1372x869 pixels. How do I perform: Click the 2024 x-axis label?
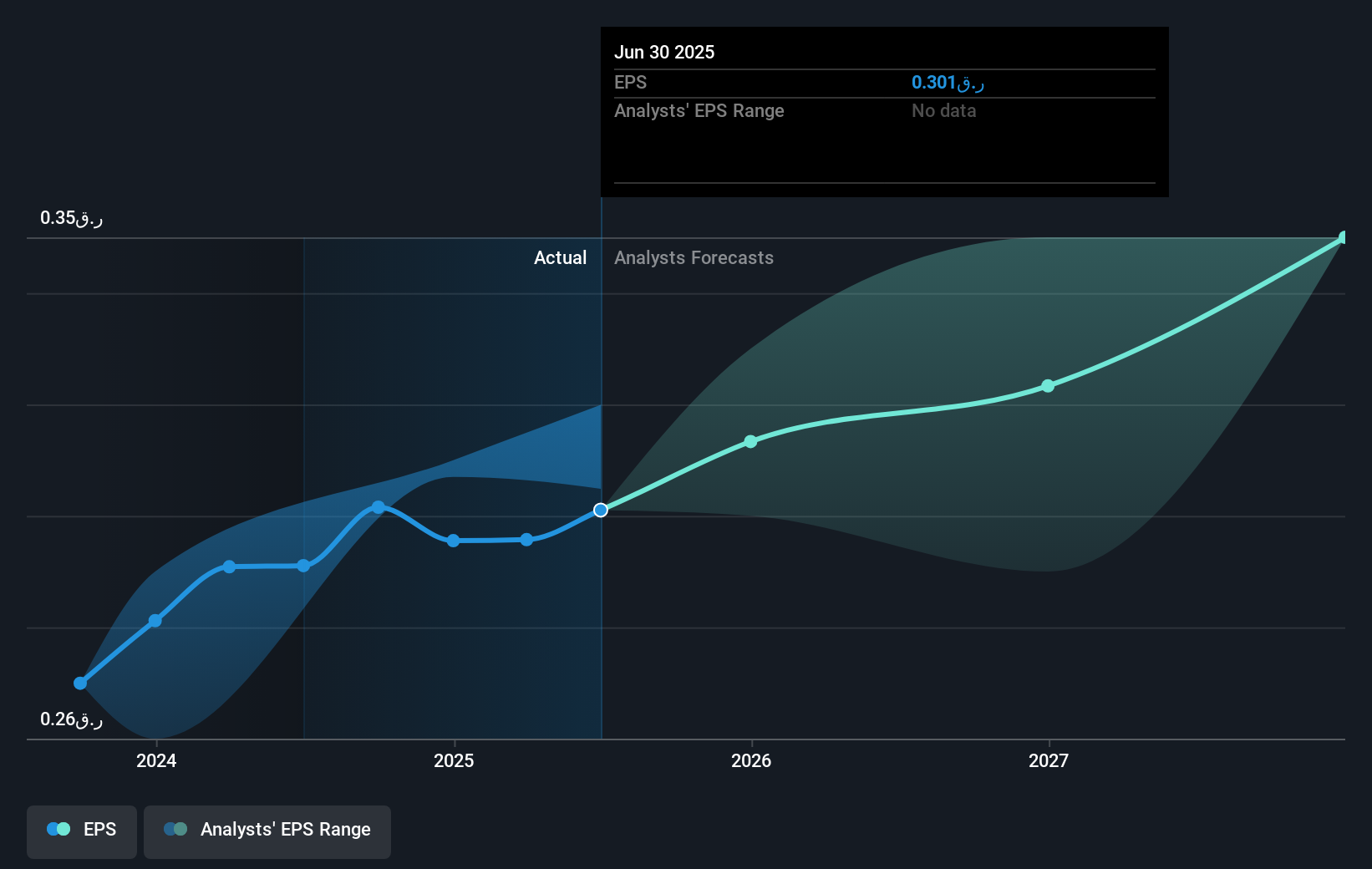coord(156,760)
